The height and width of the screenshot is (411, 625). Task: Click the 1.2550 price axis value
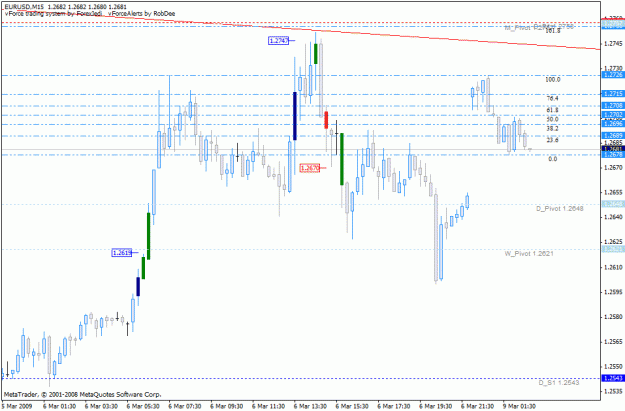click(x=613, y=366)
